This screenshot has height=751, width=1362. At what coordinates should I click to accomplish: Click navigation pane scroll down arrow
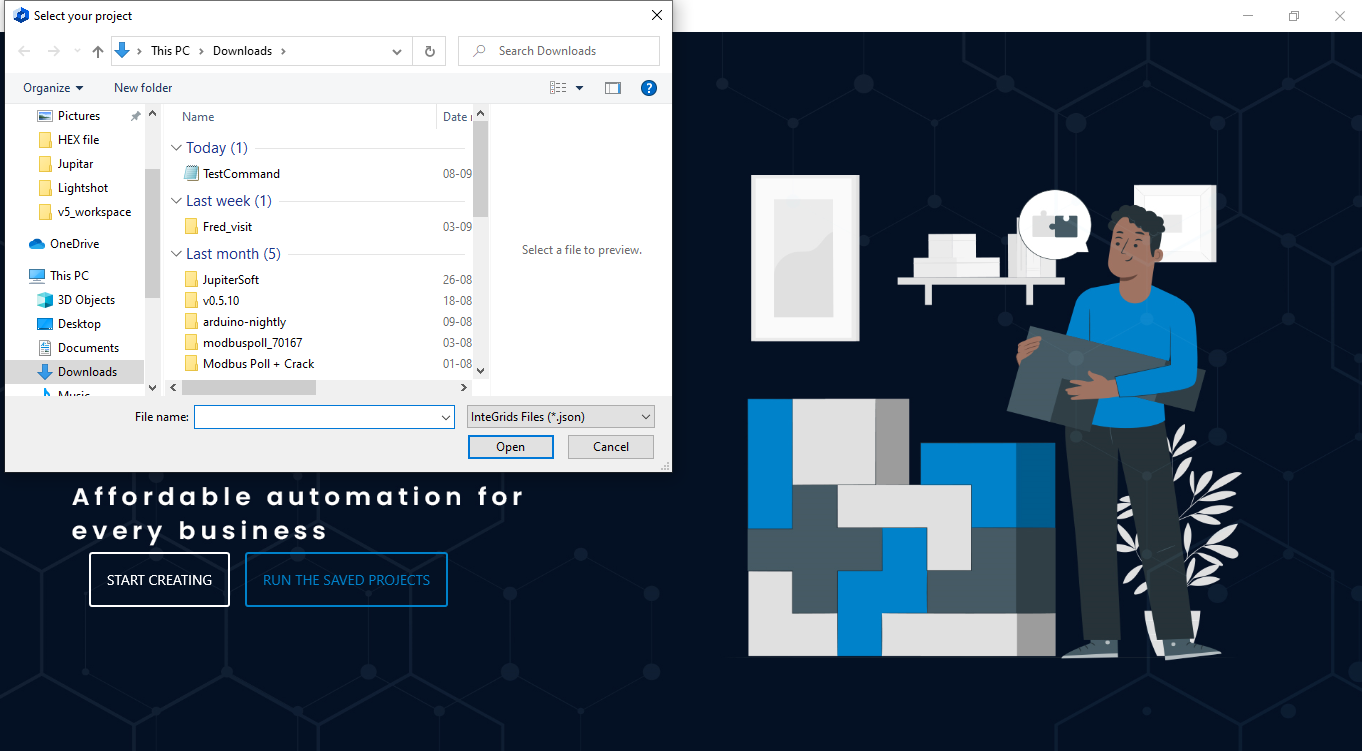coord(152,387)
